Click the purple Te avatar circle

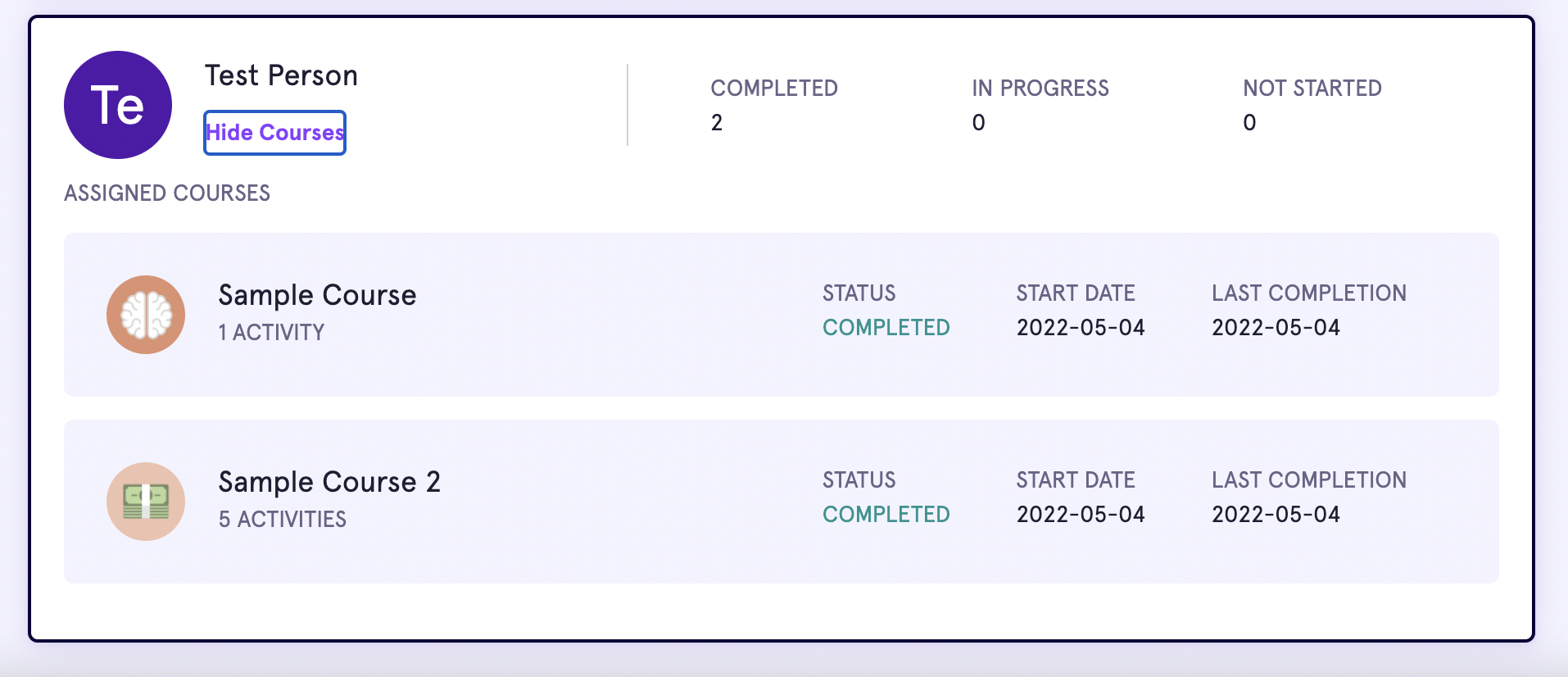[118, 105]
